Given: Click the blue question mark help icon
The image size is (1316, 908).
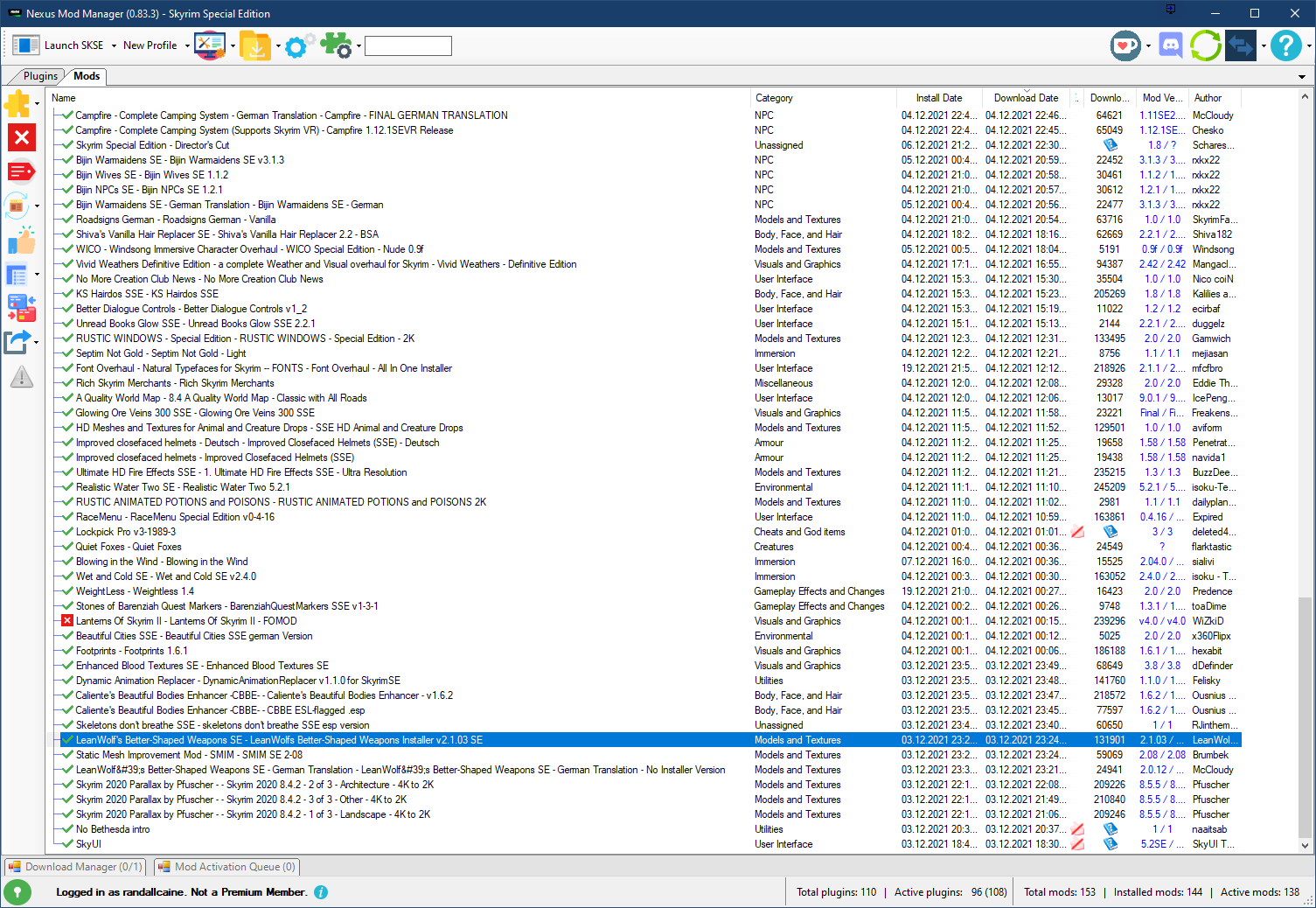Looking at the screenshot, I should (x=1285, y=45).
